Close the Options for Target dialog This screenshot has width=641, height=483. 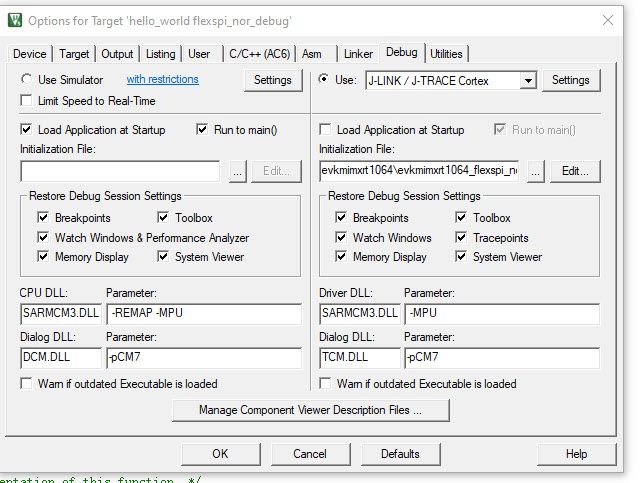click(608, 20)
